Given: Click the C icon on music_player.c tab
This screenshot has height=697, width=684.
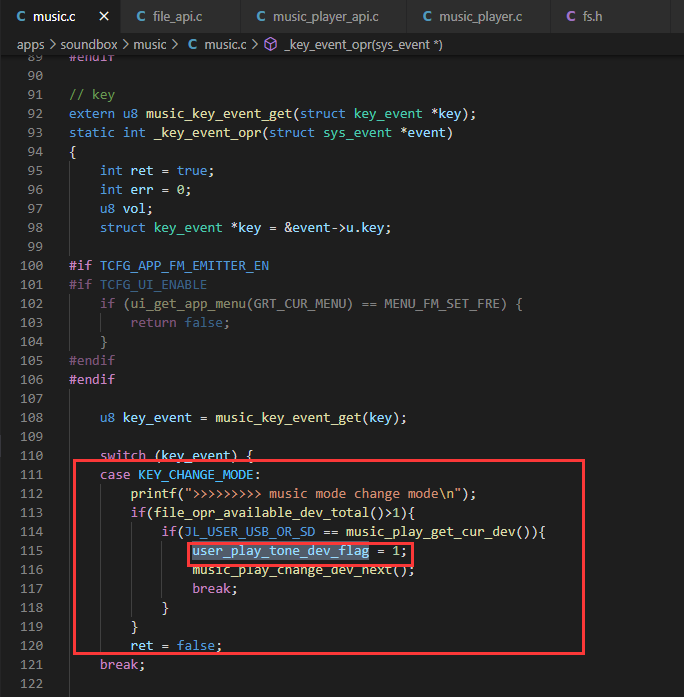Looking at the screenshot, I should pyautogui.click(x=427, y=16).
